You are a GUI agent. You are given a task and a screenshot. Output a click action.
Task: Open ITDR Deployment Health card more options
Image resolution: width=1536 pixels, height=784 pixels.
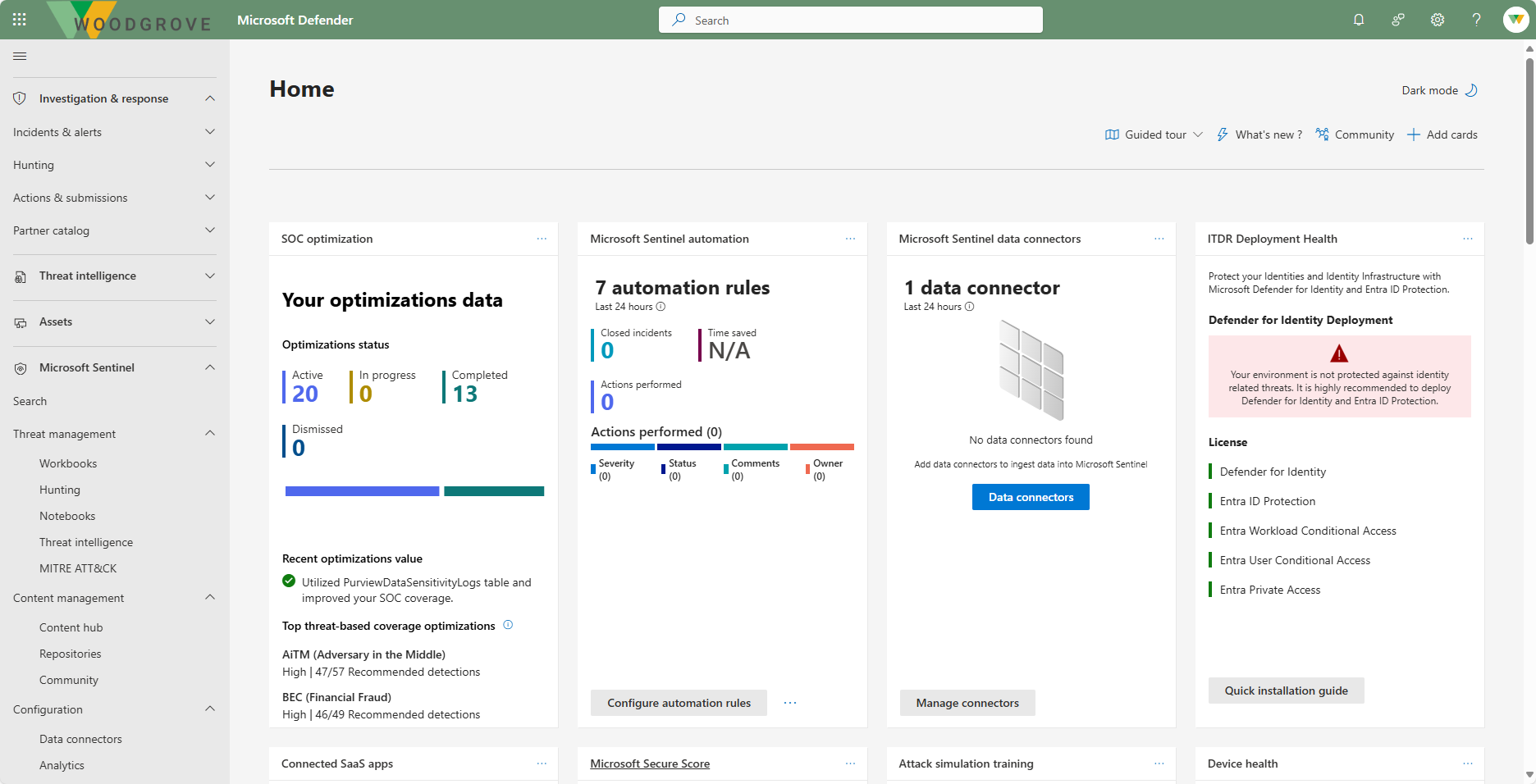pyautogui.click(x=1467, y=239)
